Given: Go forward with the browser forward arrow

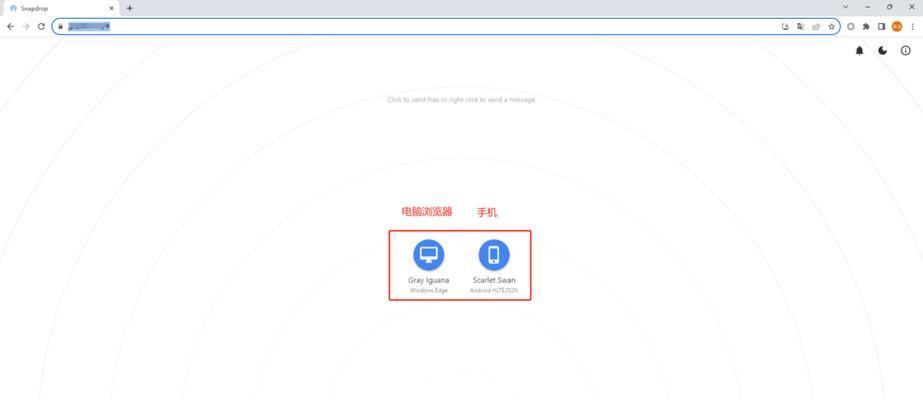Looking at the screenshot, I should pyautogui.click(x=26, y=26).
